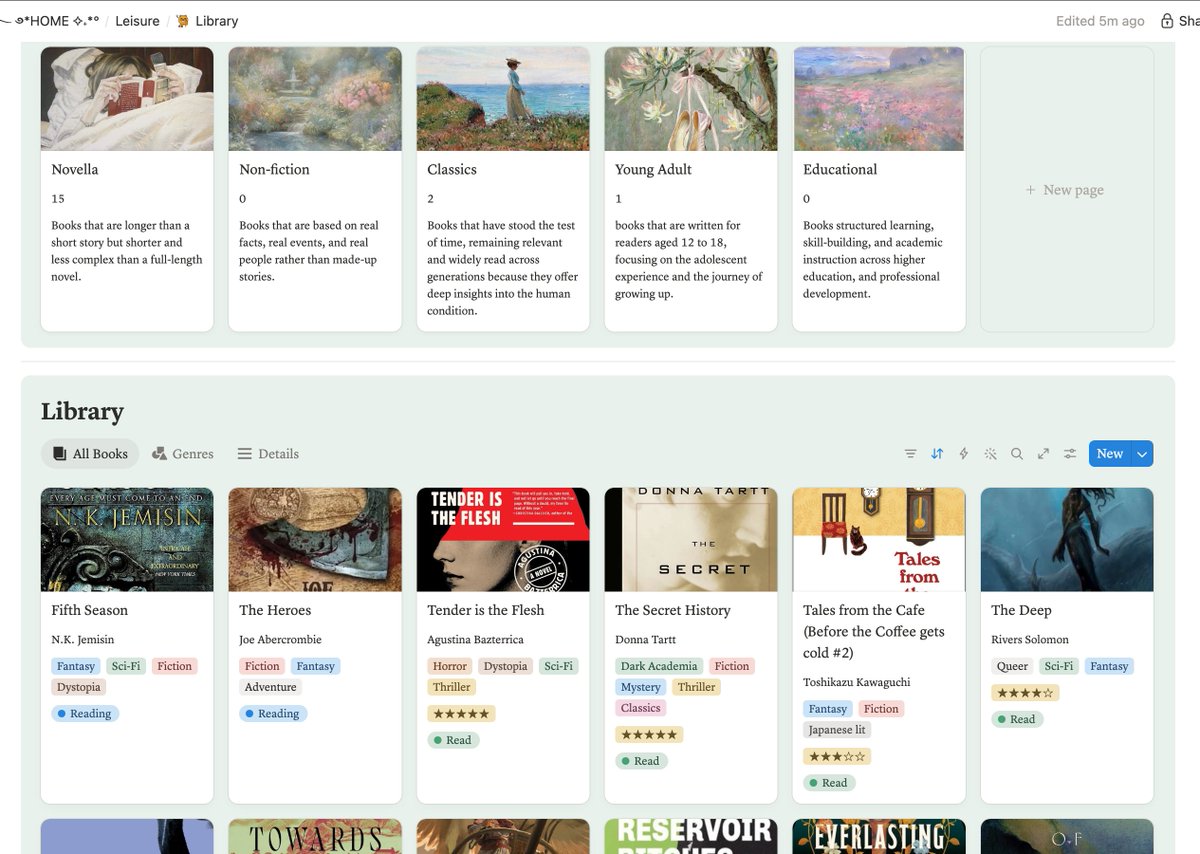Click Tender is the Flesh title

(x=486, y=610)
